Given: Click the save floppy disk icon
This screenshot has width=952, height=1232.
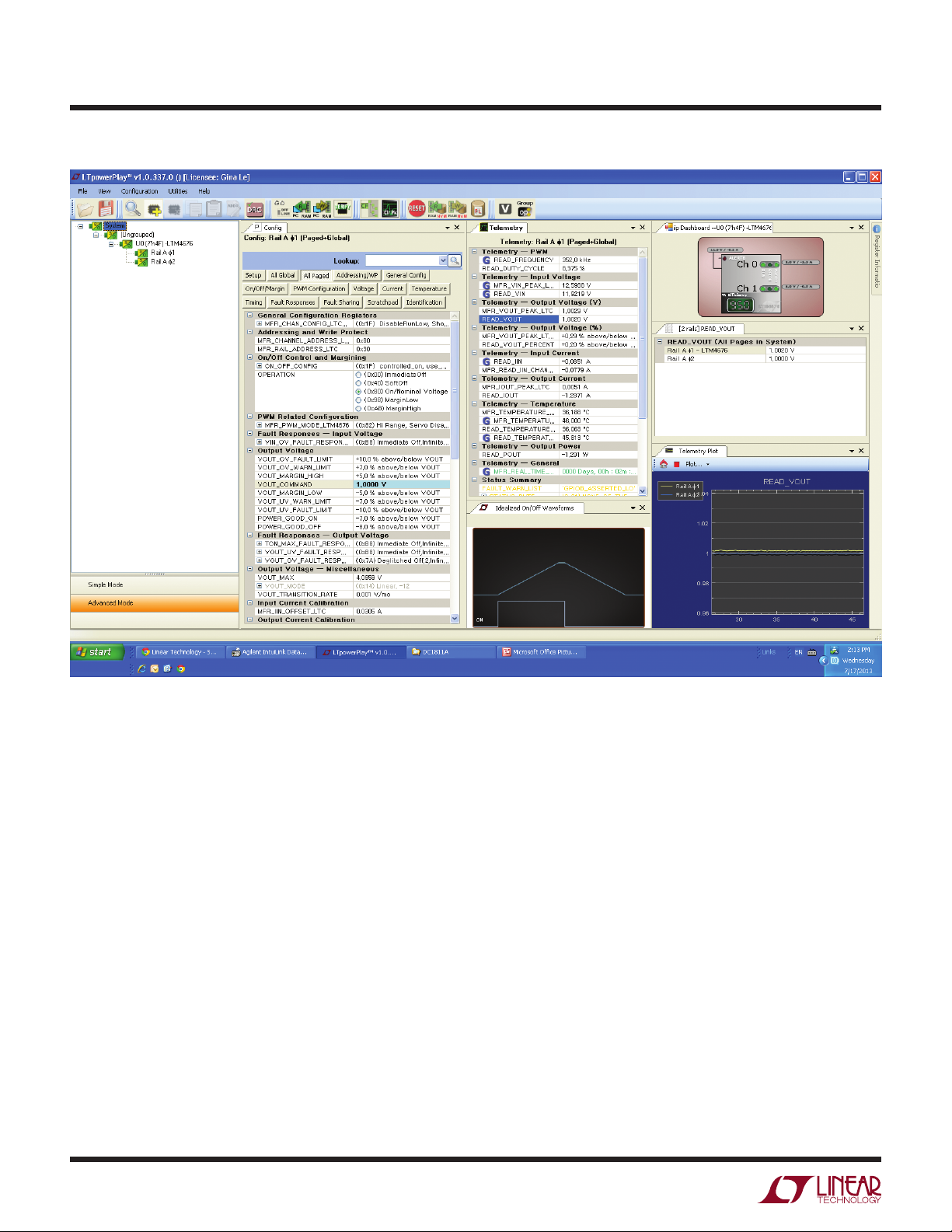Looking at the screenshot, I should pyautogui.click(x=106, y=208).
